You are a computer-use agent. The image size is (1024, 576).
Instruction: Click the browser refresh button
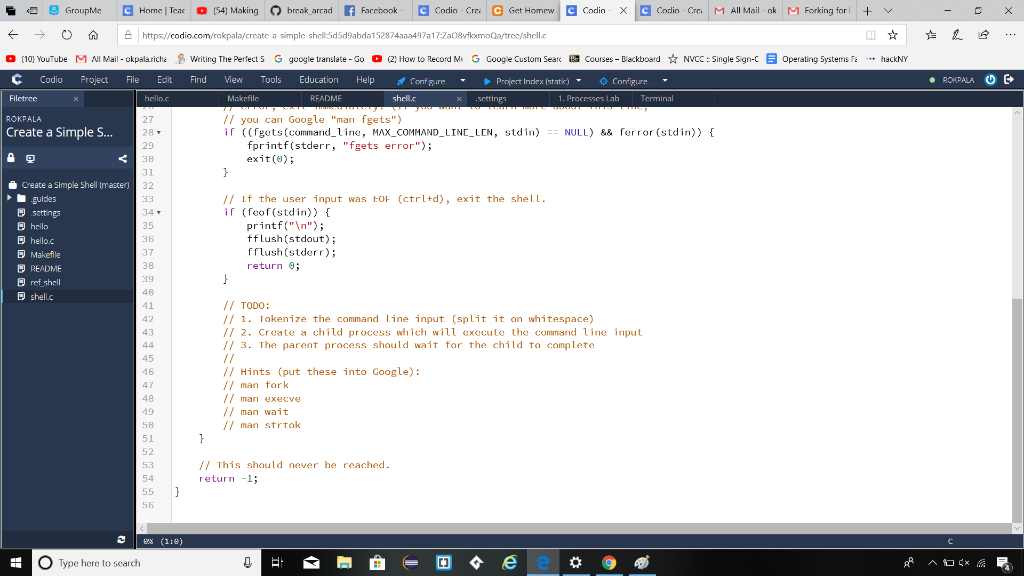click(x=67, y=35)
